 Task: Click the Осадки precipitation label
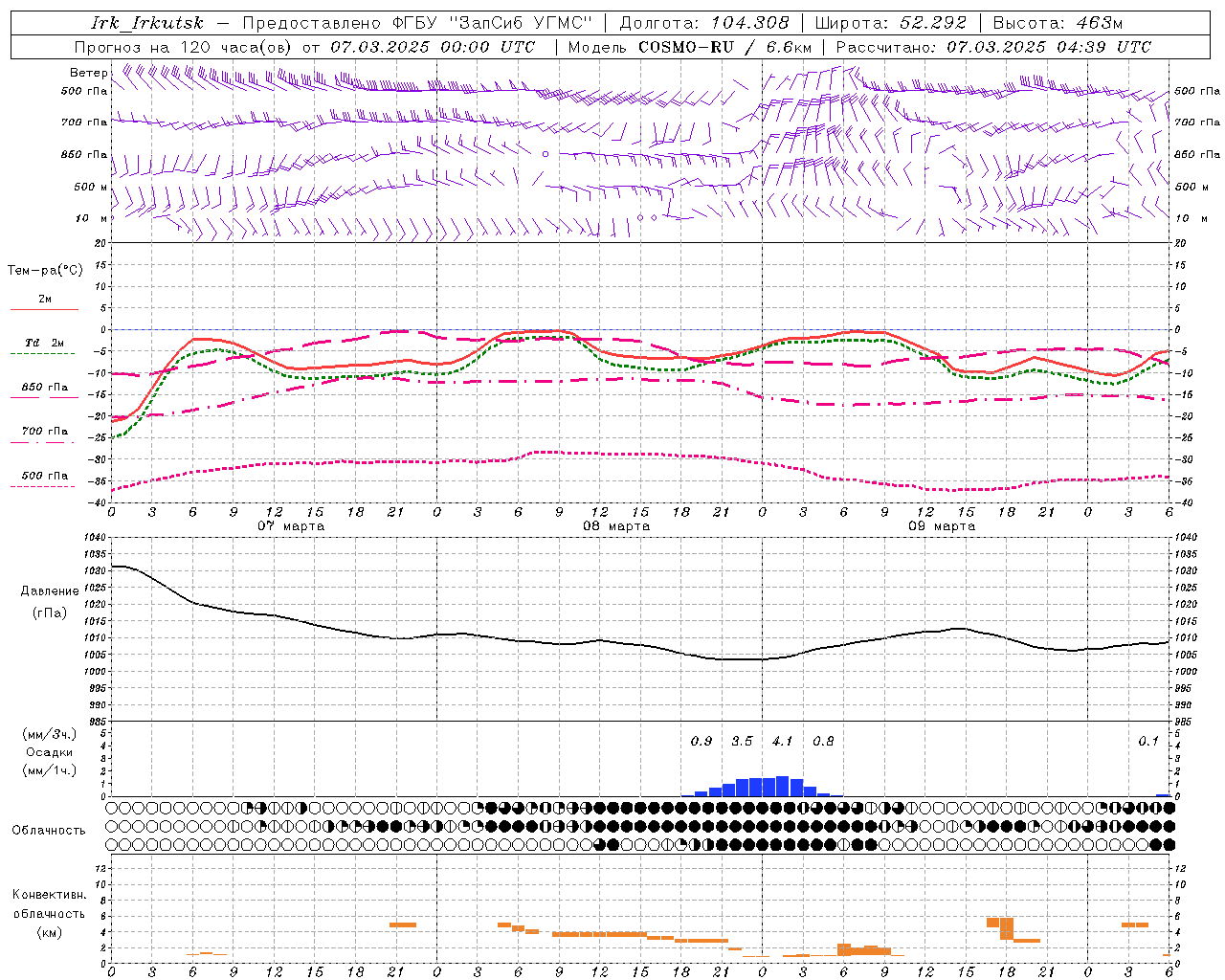[x=49, y=752]
